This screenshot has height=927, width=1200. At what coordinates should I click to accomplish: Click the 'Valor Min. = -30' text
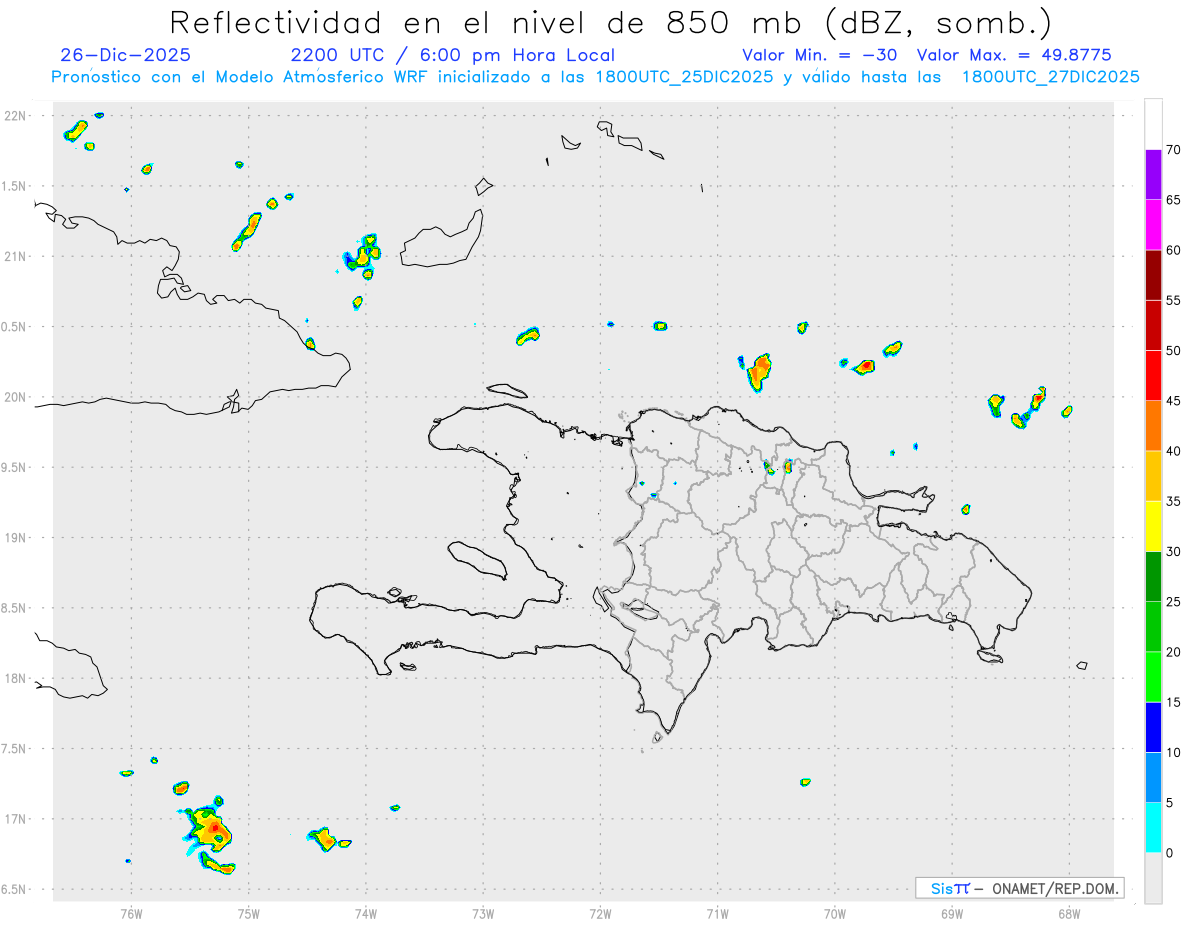[x=820, y=55]
